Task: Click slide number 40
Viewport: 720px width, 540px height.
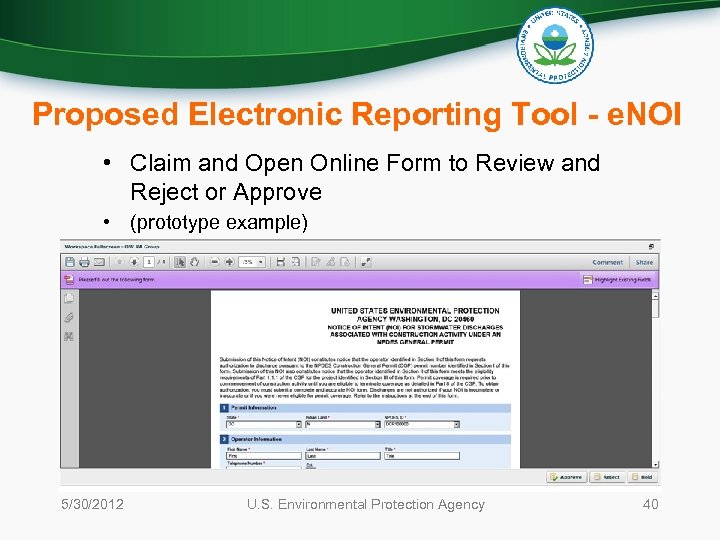Action: pos(650,504)
